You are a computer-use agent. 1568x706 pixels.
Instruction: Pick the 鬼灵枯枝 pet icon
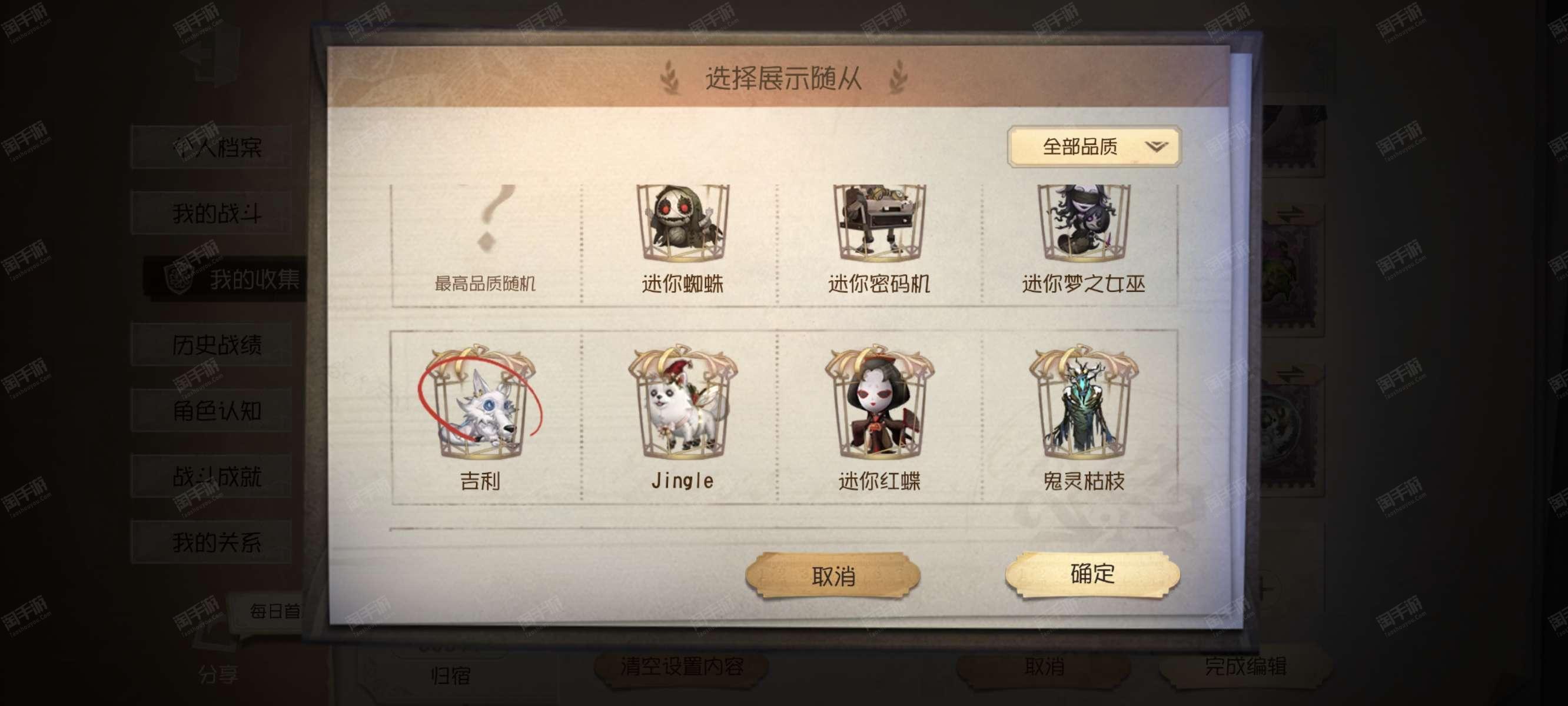(x=1084, y=404)
